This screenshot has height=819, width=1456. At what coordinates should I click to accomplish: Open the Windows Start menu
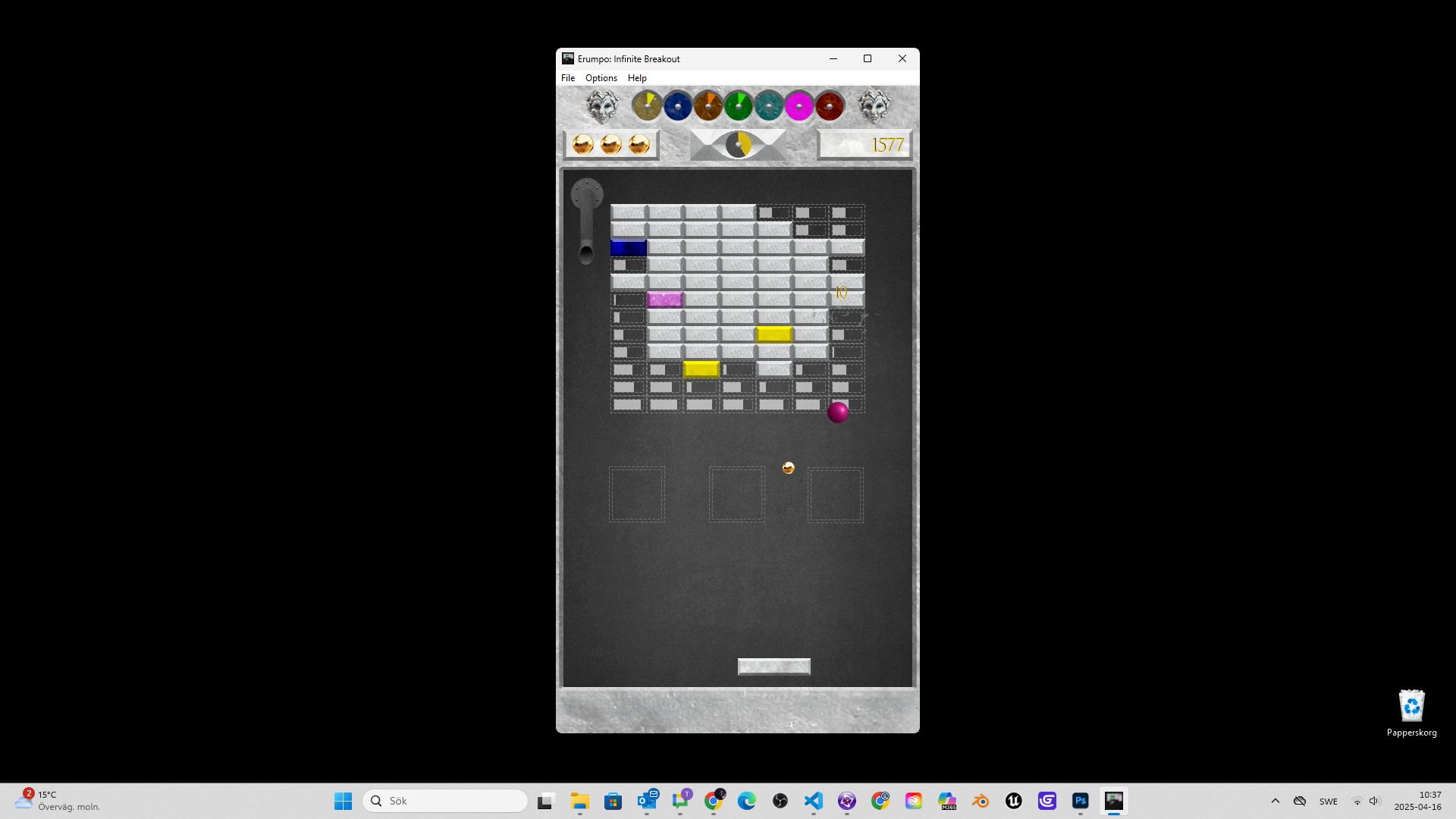tap(343, 801)
